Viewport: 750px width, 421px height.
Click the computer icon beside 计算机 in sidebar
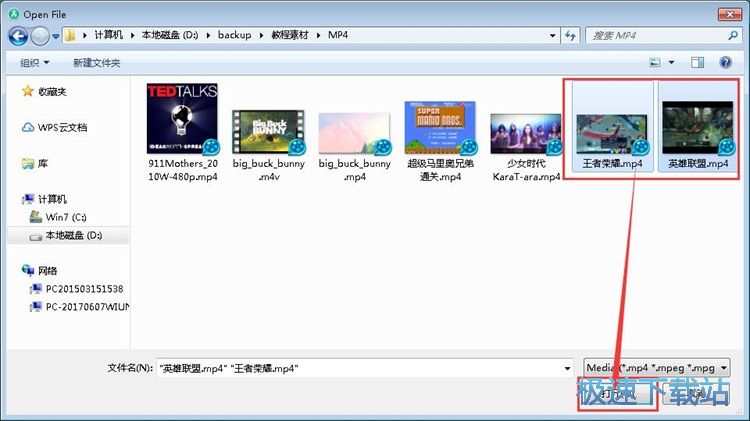(28, 199)
